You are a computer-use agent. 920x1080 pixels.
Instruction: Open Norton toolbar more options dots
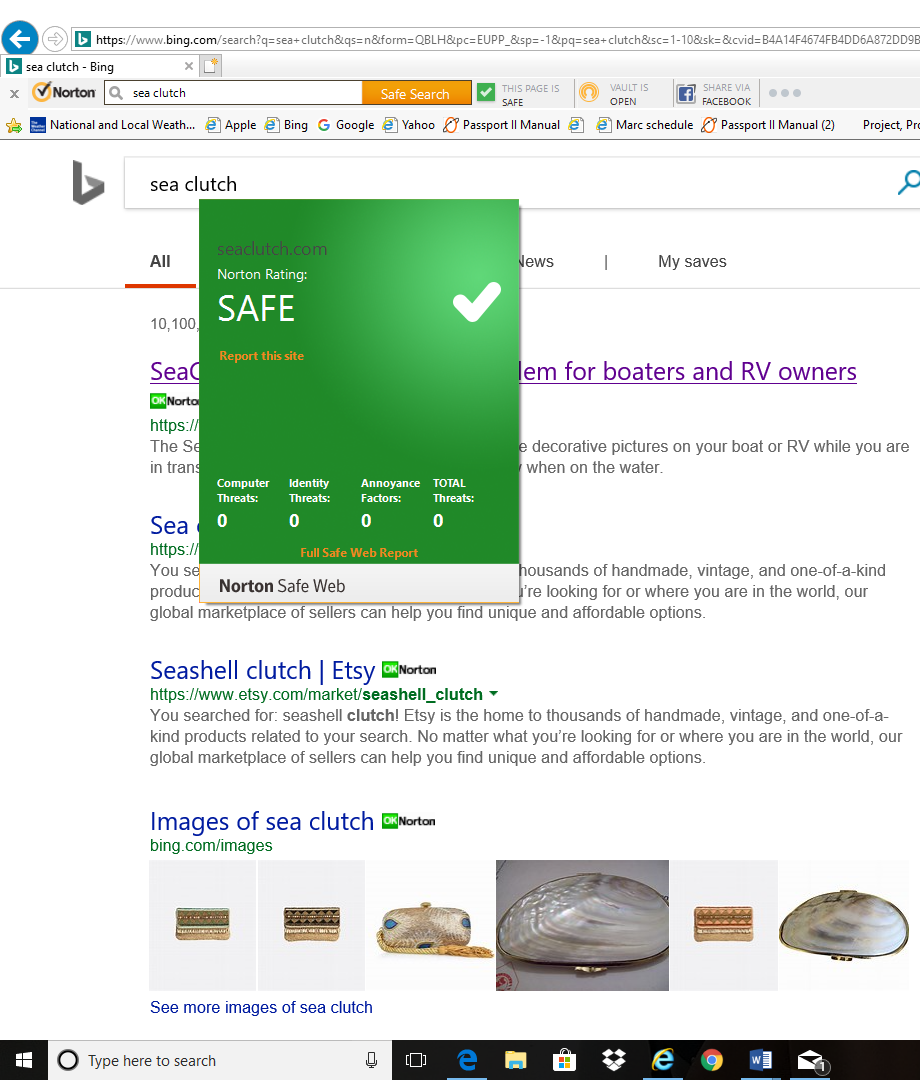[x=784, y=93]
